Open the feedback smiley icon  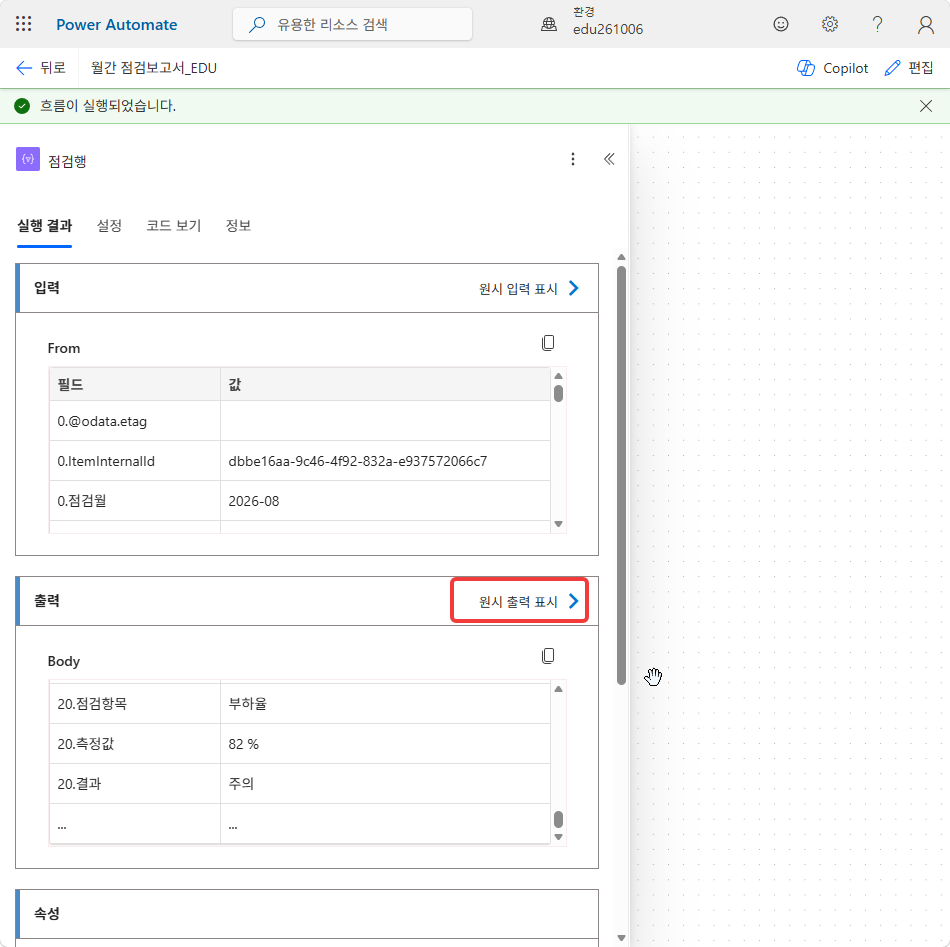tap(781, 24)
